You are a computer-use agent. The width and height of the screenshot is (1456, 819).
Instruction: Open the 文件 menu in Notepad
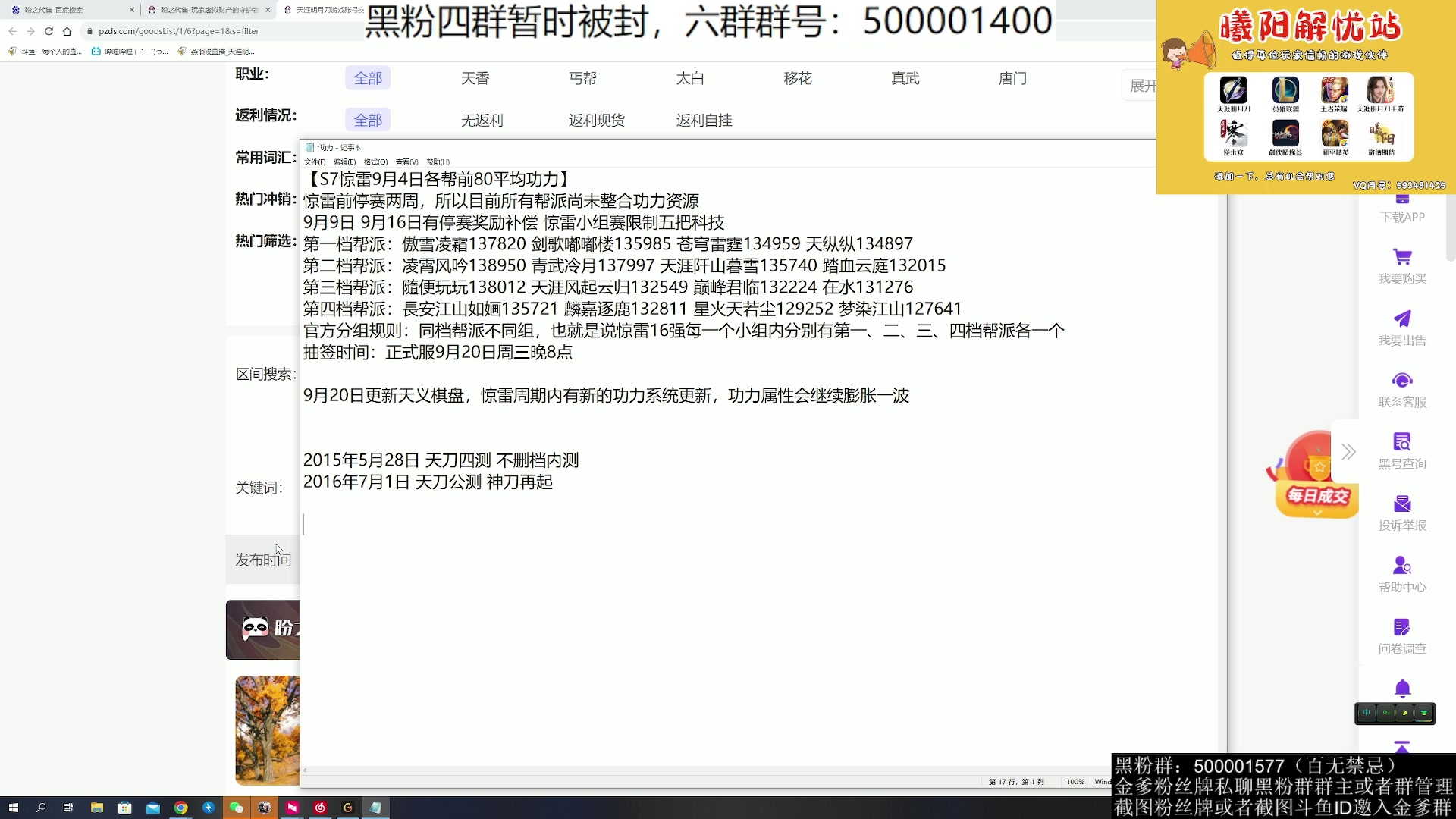click(x=314, y=162)
